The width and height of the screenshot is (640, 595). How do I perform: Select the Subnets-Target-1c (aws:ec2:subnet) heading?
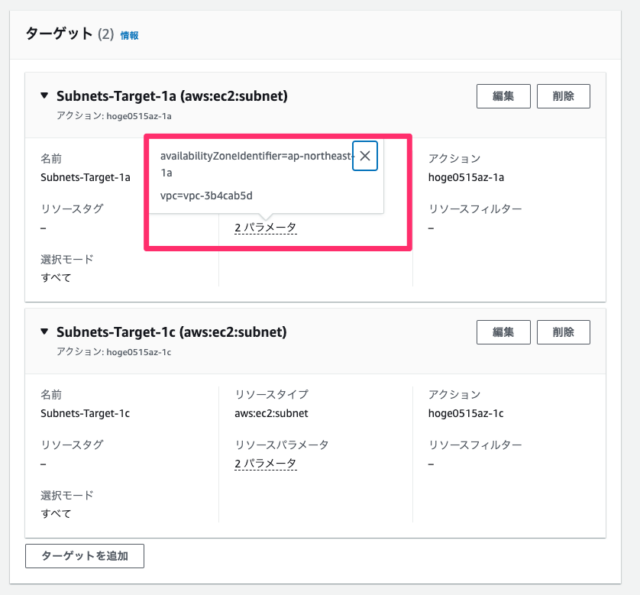(171, 332)
